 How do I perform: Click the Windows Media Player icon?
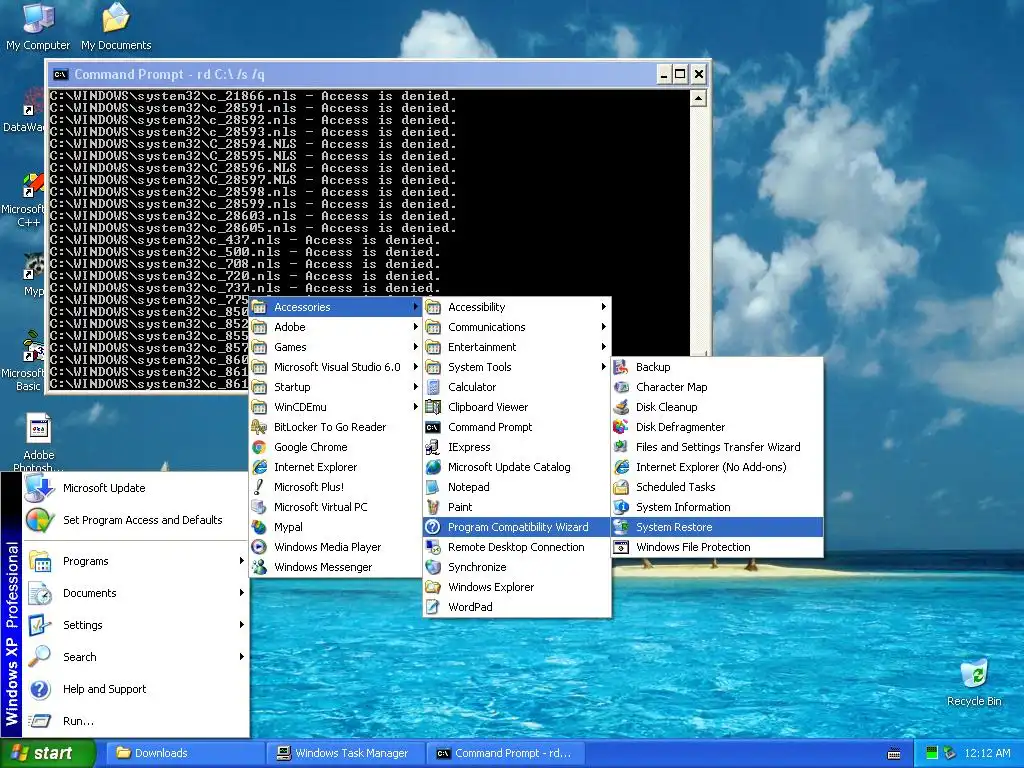point(259,547)
